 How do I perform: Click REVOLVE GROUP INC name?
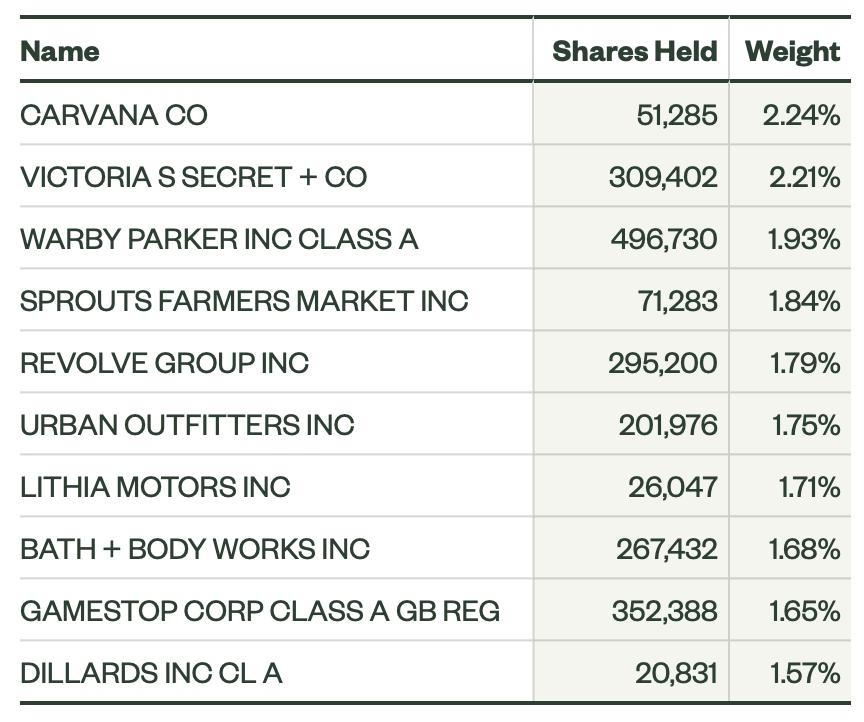[164, 363]
